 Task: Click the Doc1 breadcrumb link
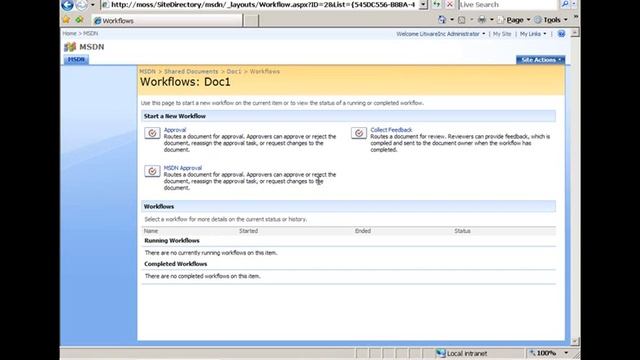(234, 71)
